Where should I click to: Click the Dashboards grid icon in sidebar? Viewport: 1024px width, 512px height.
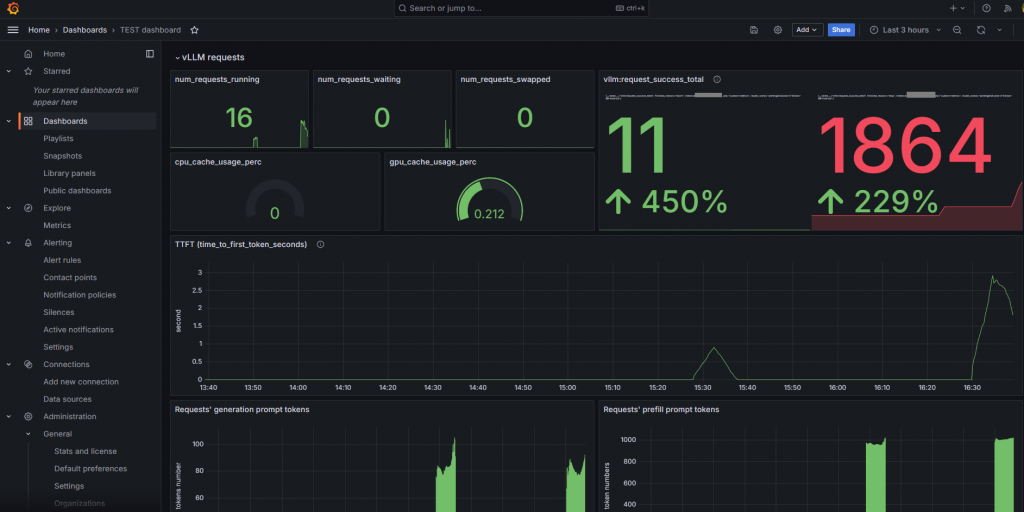[28, 121]
